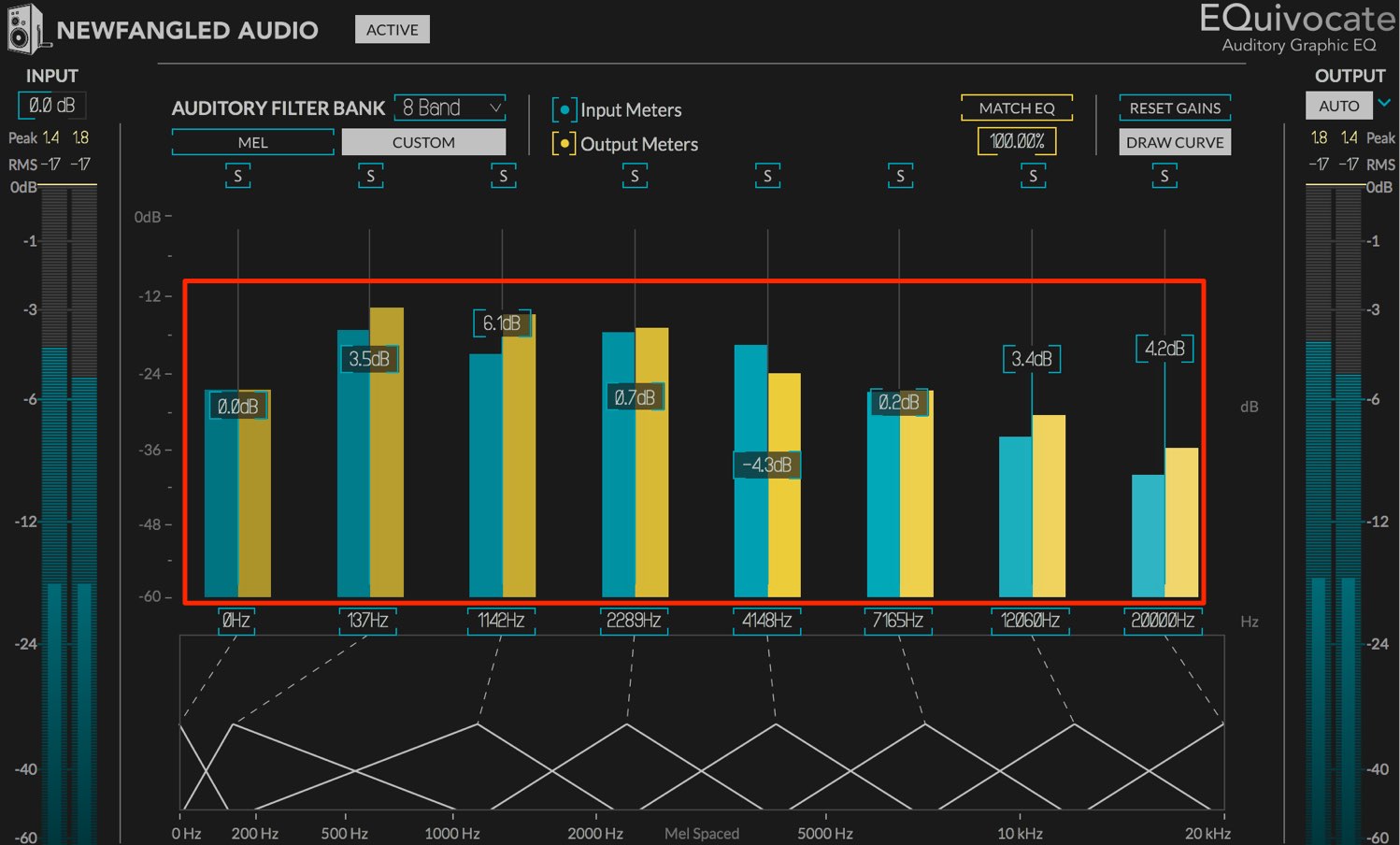Viewport: 1400px width, 845px height.
Task: Solo the 12060Hz band
Action: [1033, 176]
